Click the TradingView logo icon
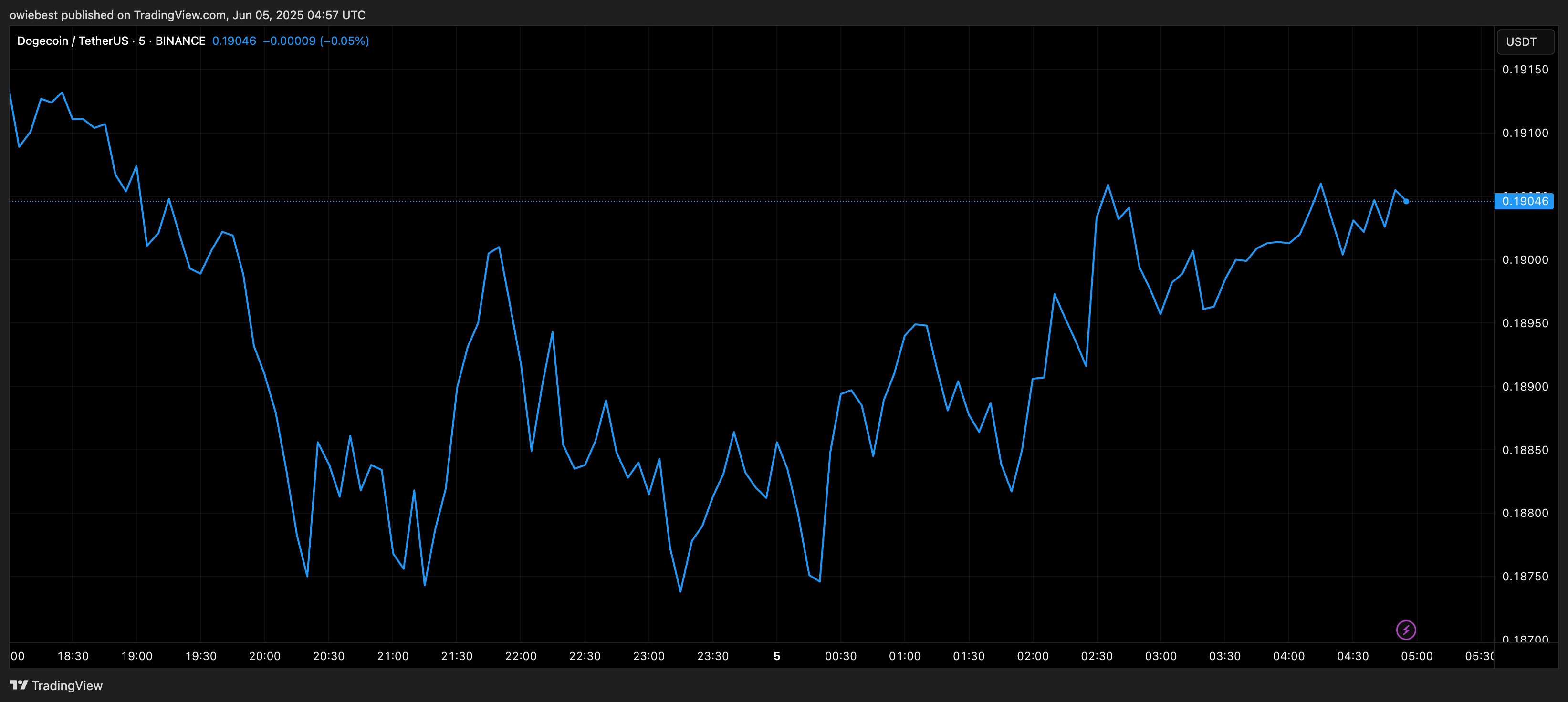 pos(19,685)
